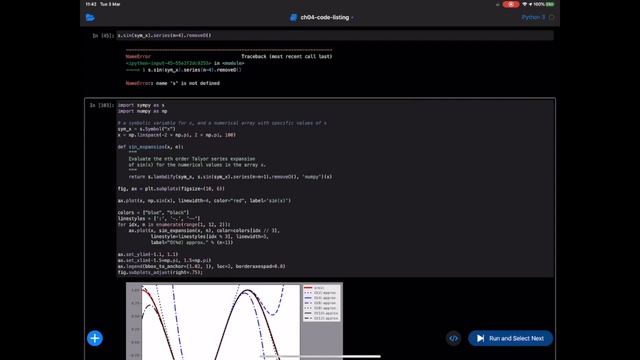Select the In [103] cell prompt label

point(102,105)
